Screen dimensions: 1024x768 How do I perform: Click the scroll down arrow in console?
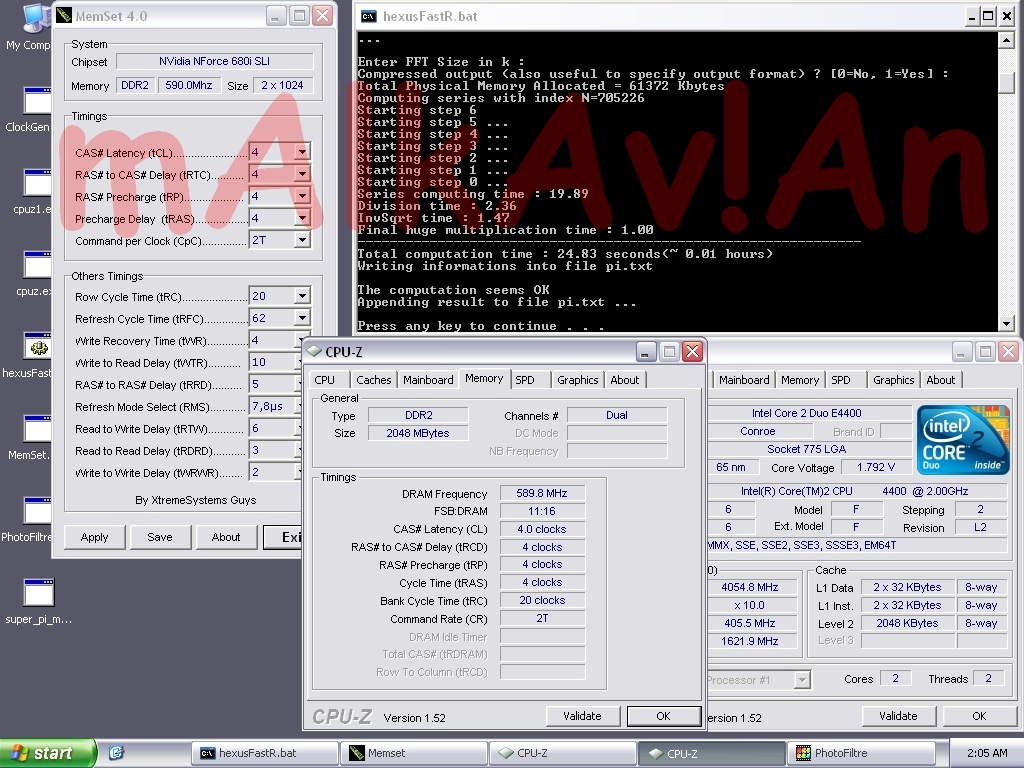point(1006,323)
